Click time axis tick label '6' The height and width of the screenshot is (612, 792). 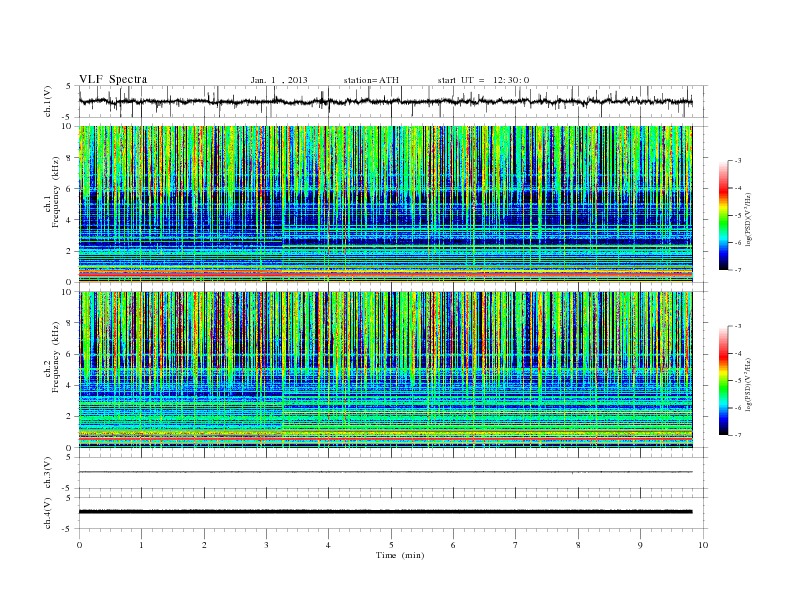click(453, 545)
